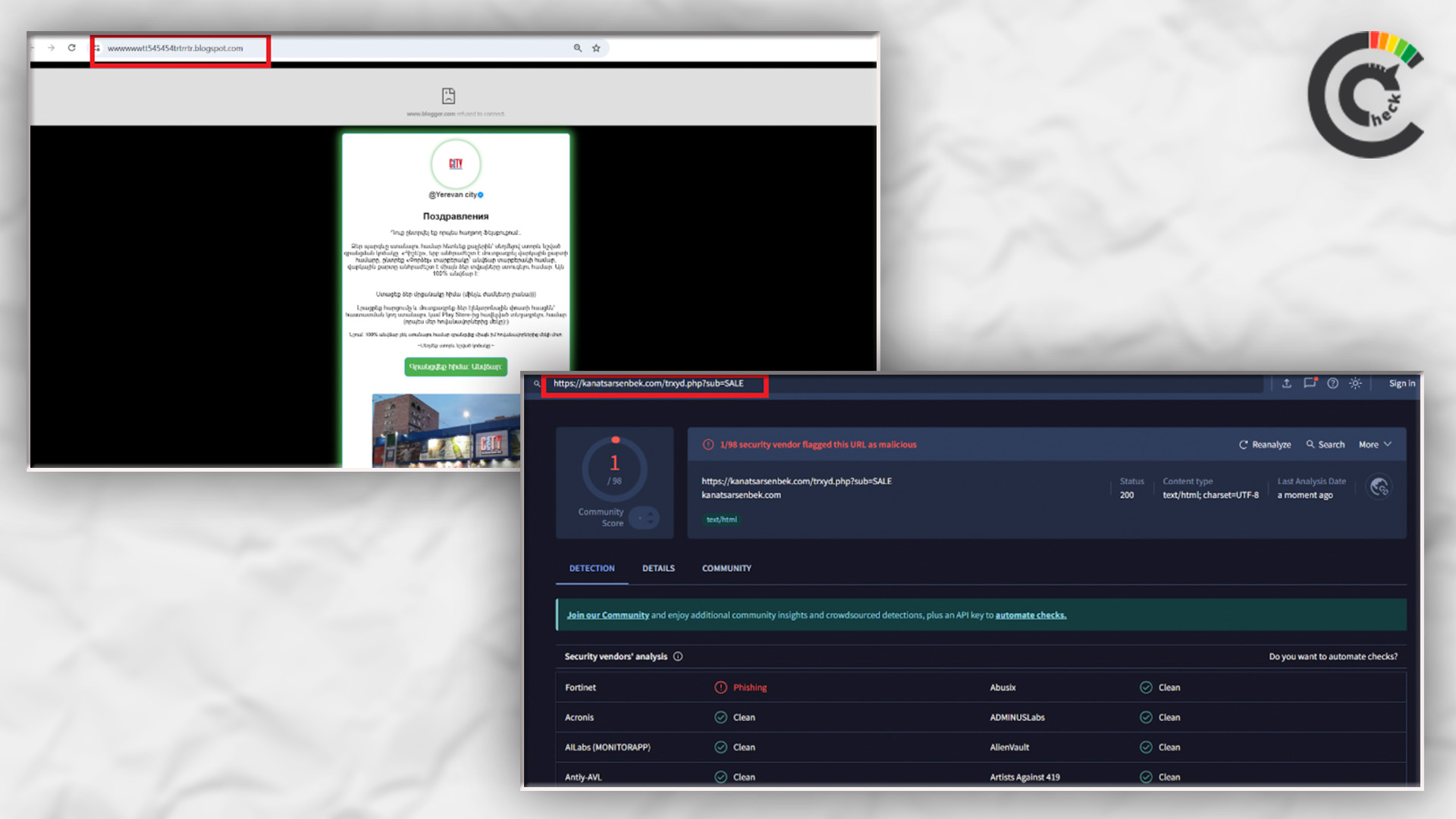Screen dimensions: 1456x819
Task: Open zoom magnifier in browser address bar
Action: pyautogui.click(x=578, y=48)
